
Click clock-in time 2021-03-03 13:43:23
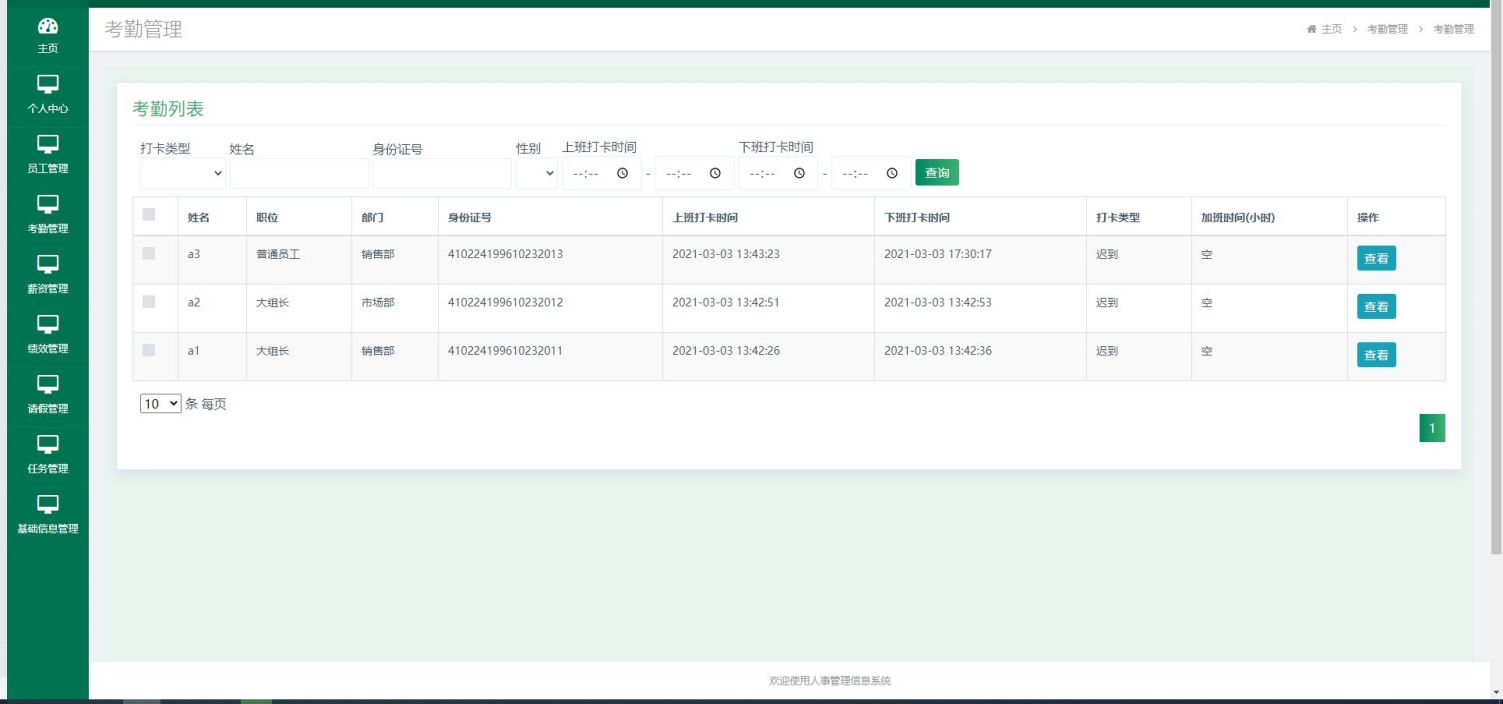(x=726, y=254)
